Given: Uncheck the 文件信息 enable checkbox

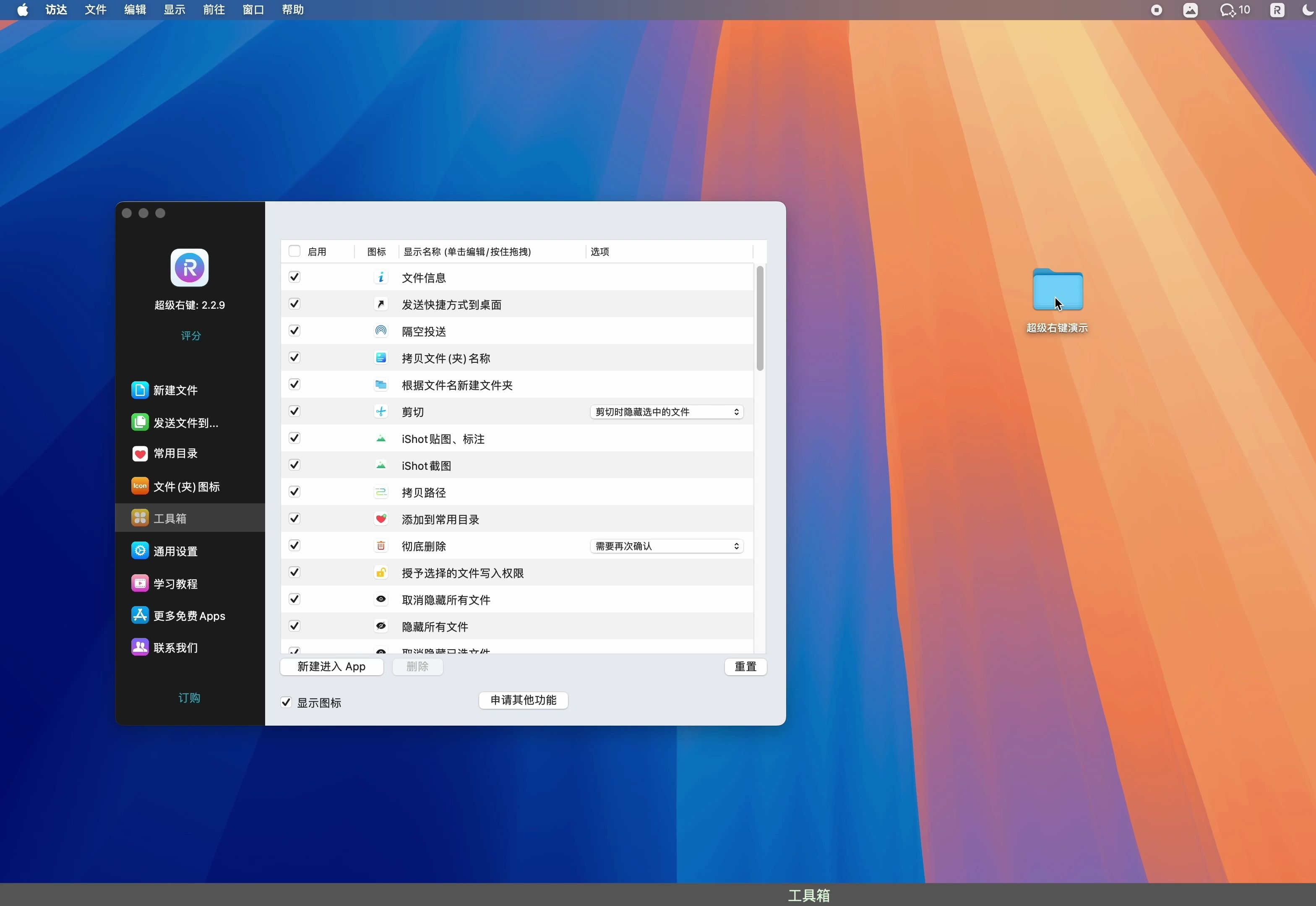Looking at the screenshot, I should coord(294,277).
